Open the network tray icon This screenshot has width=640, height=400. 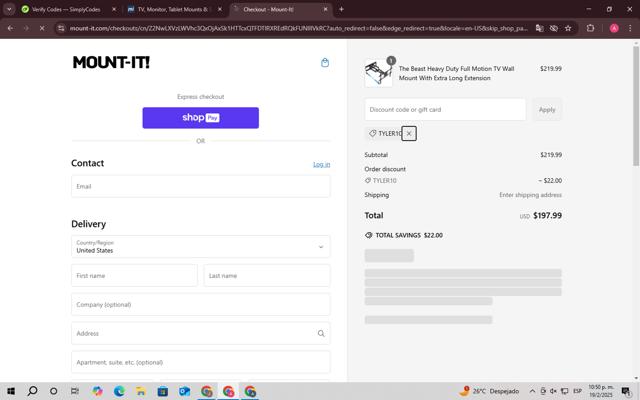[564, 391]
